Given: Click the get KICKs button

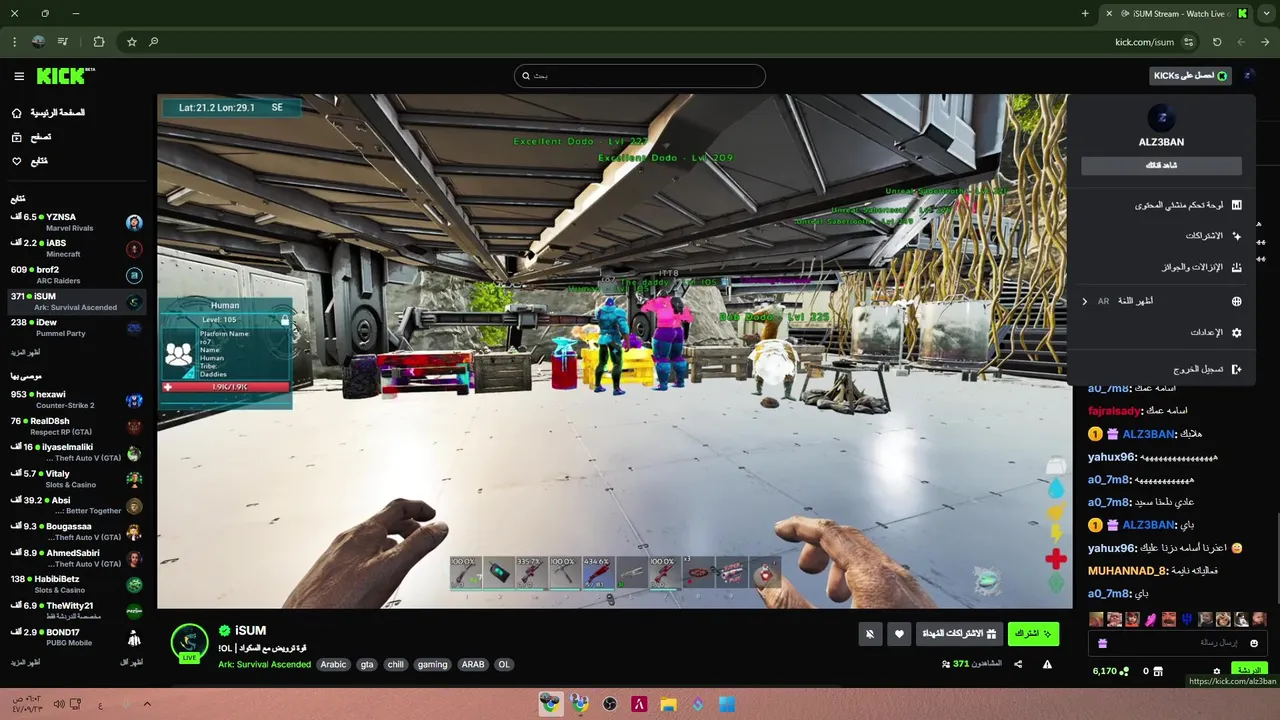Looking at the screenshot, I should click(x=1191, y=76).
